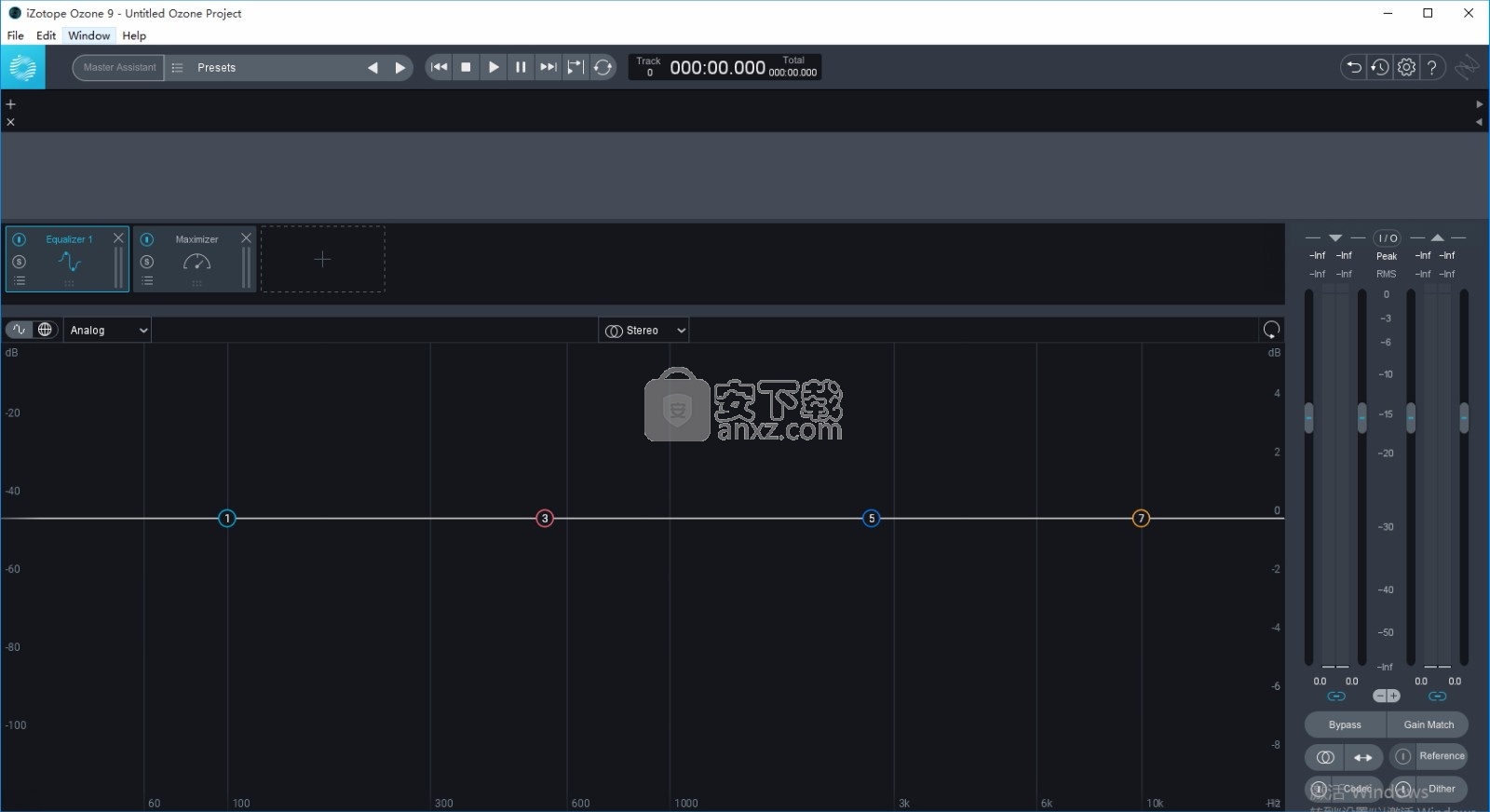Screen dimensions: 1490x812
Task: Open the Window menu
Action: click(x=89, y=35)
